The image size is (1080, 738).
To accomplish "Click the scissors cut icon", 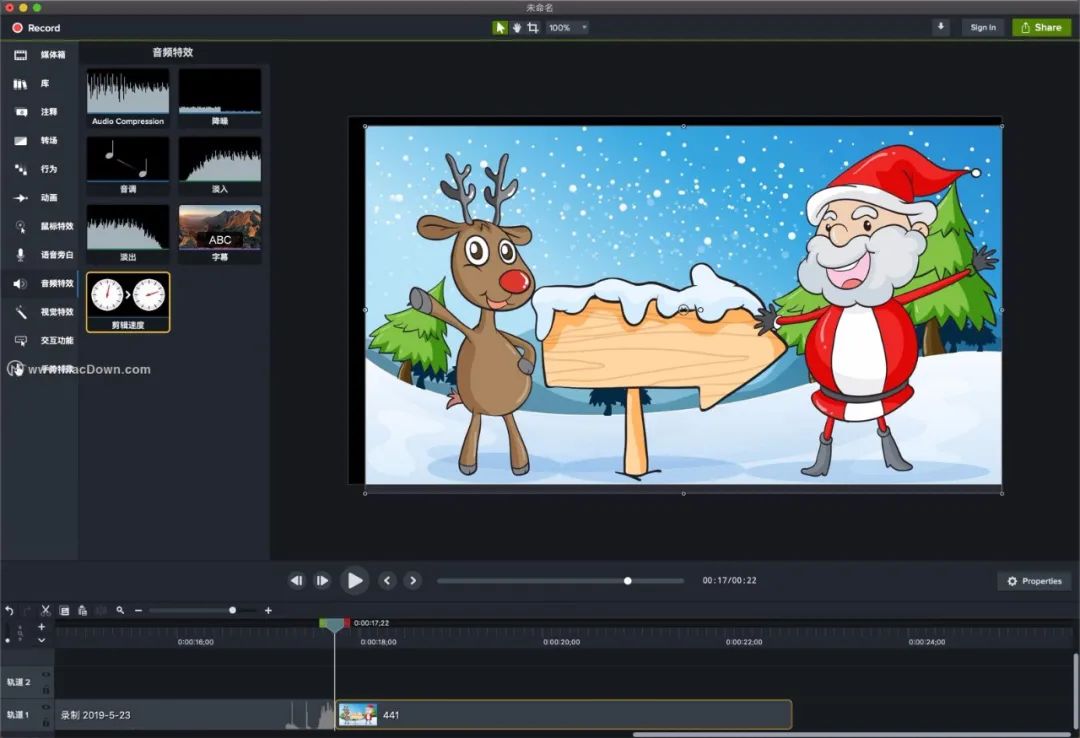I will pos(45,611).
